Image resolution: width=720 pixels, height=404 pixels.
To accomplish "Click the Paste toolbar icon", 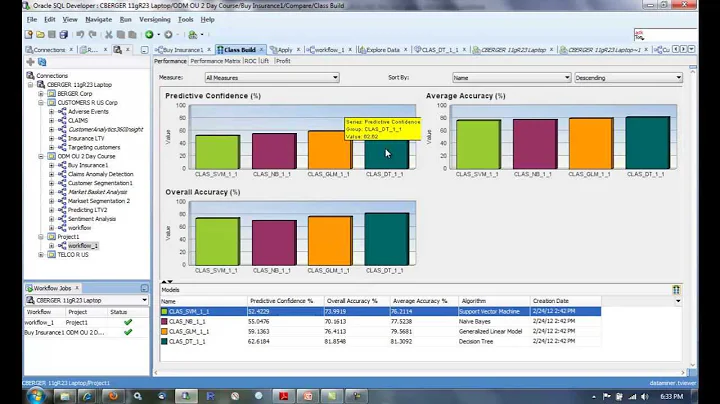I will (132, 34).
